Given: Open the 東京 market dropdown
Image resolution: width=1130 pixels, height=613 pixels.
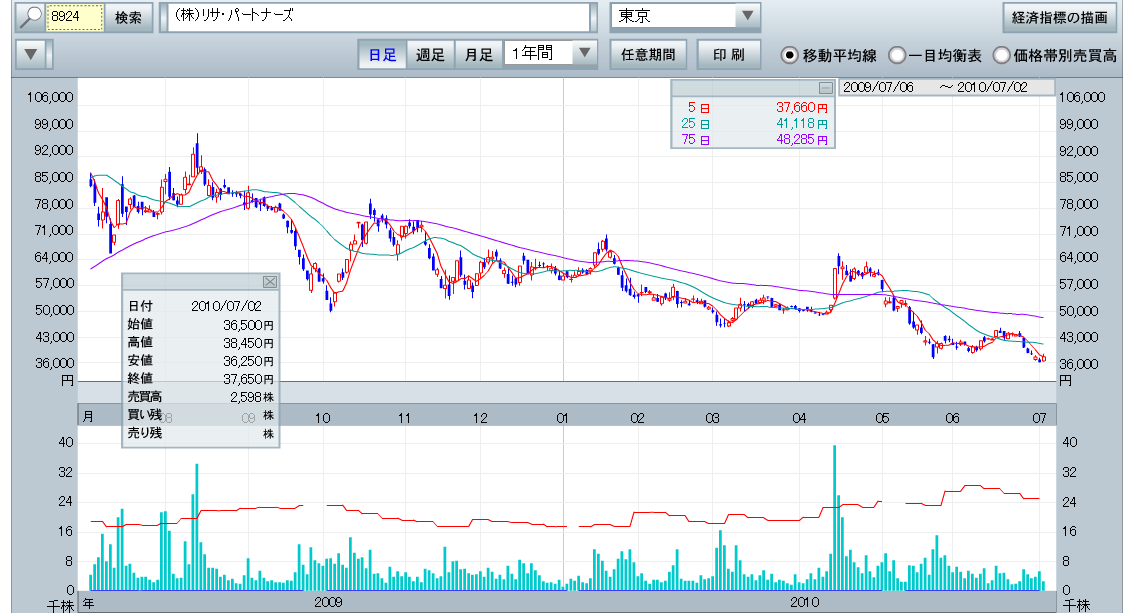Looking at the screenshot, I should pos(685,17).
